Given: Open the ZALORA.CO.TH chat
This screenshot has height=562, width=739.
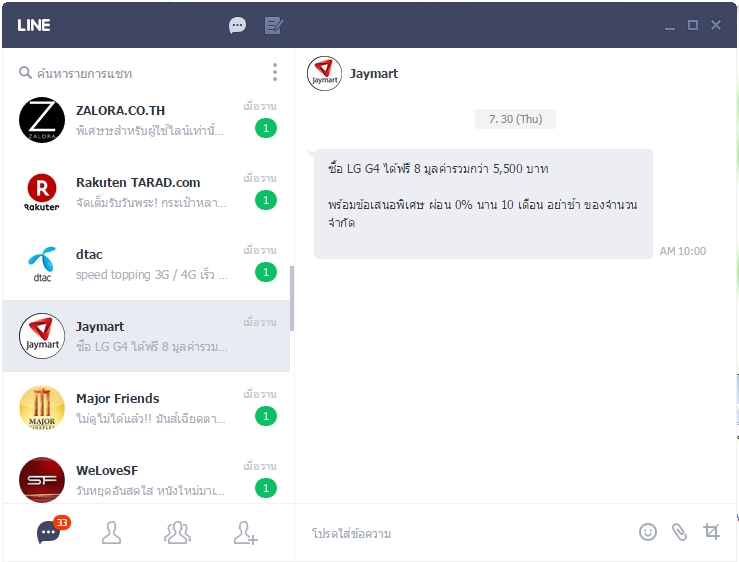Looking at the screenshot, I should pyautogui.click(x=146, y=120).
